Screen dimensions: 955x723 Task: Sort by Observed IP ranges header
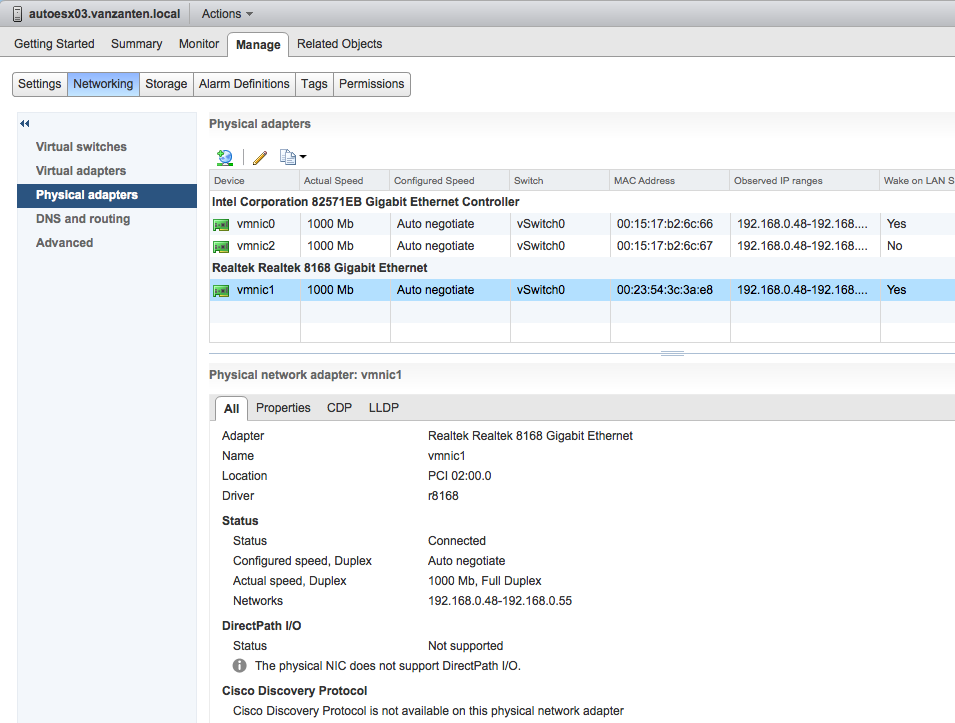point(805,180)
